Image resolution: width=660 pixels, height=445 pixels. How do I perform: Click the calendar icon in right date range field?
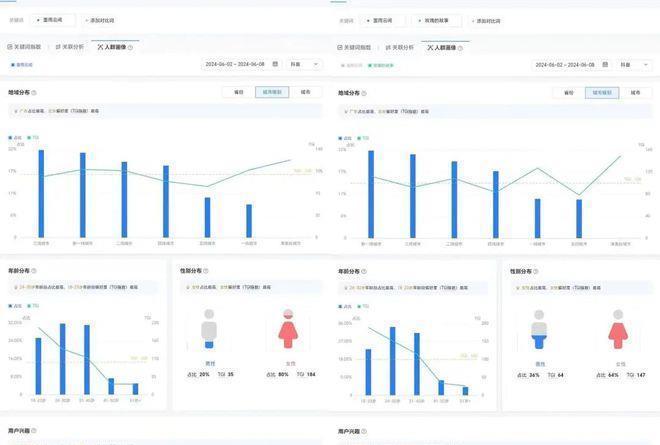tap(604, 64)
